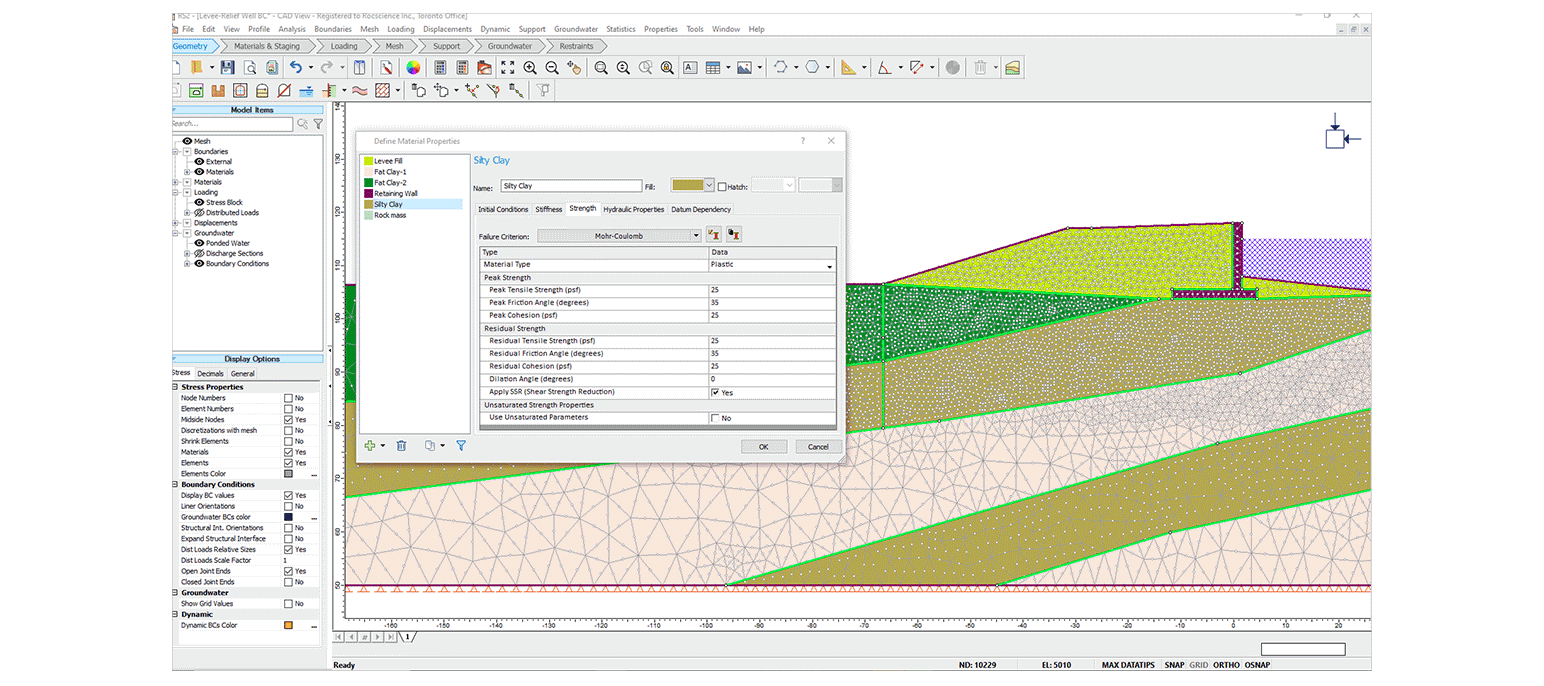1544x686 pixels.
Task: Open the Groundwater menu
Action: click(576, 29)
